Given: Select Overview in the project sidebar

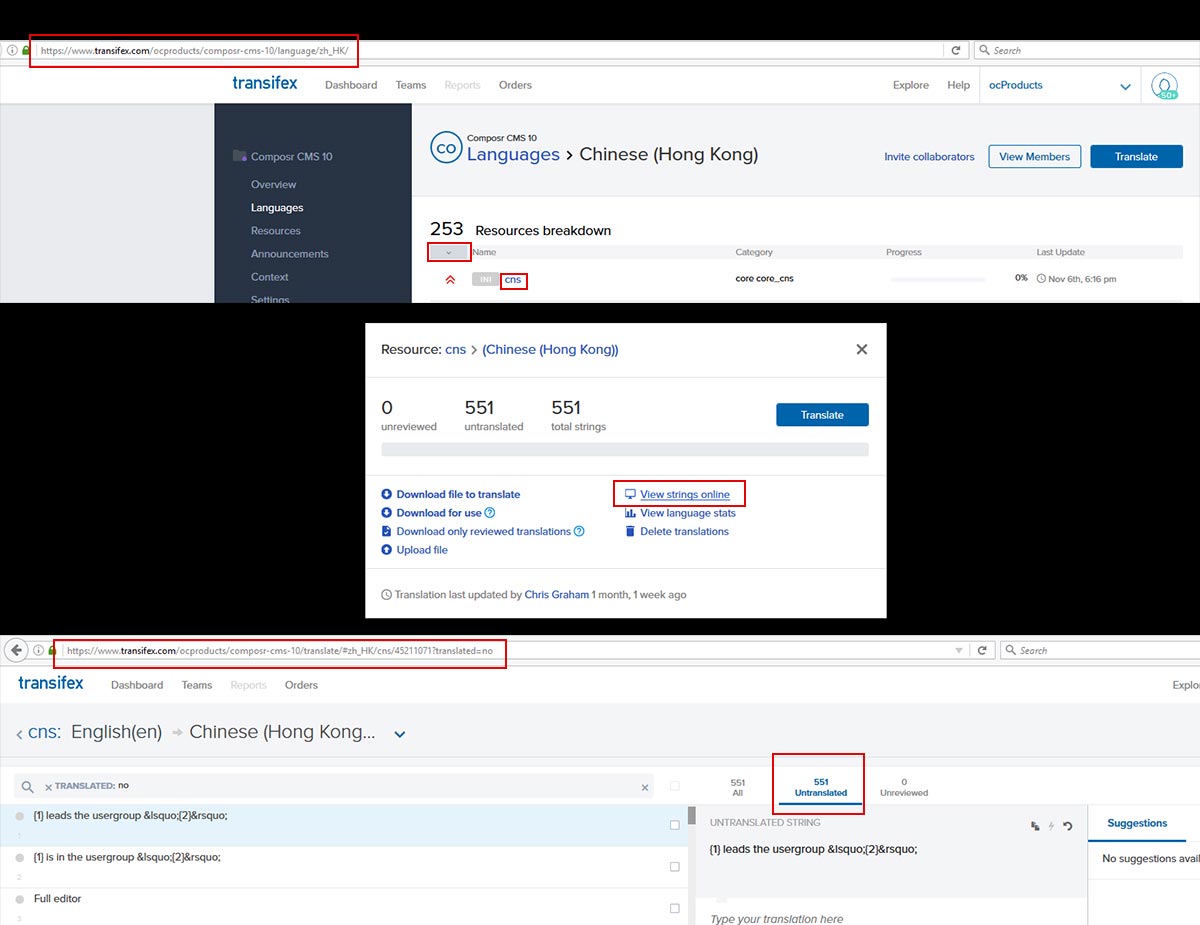Looking at the screenshot, I should (x=274, y=185).
